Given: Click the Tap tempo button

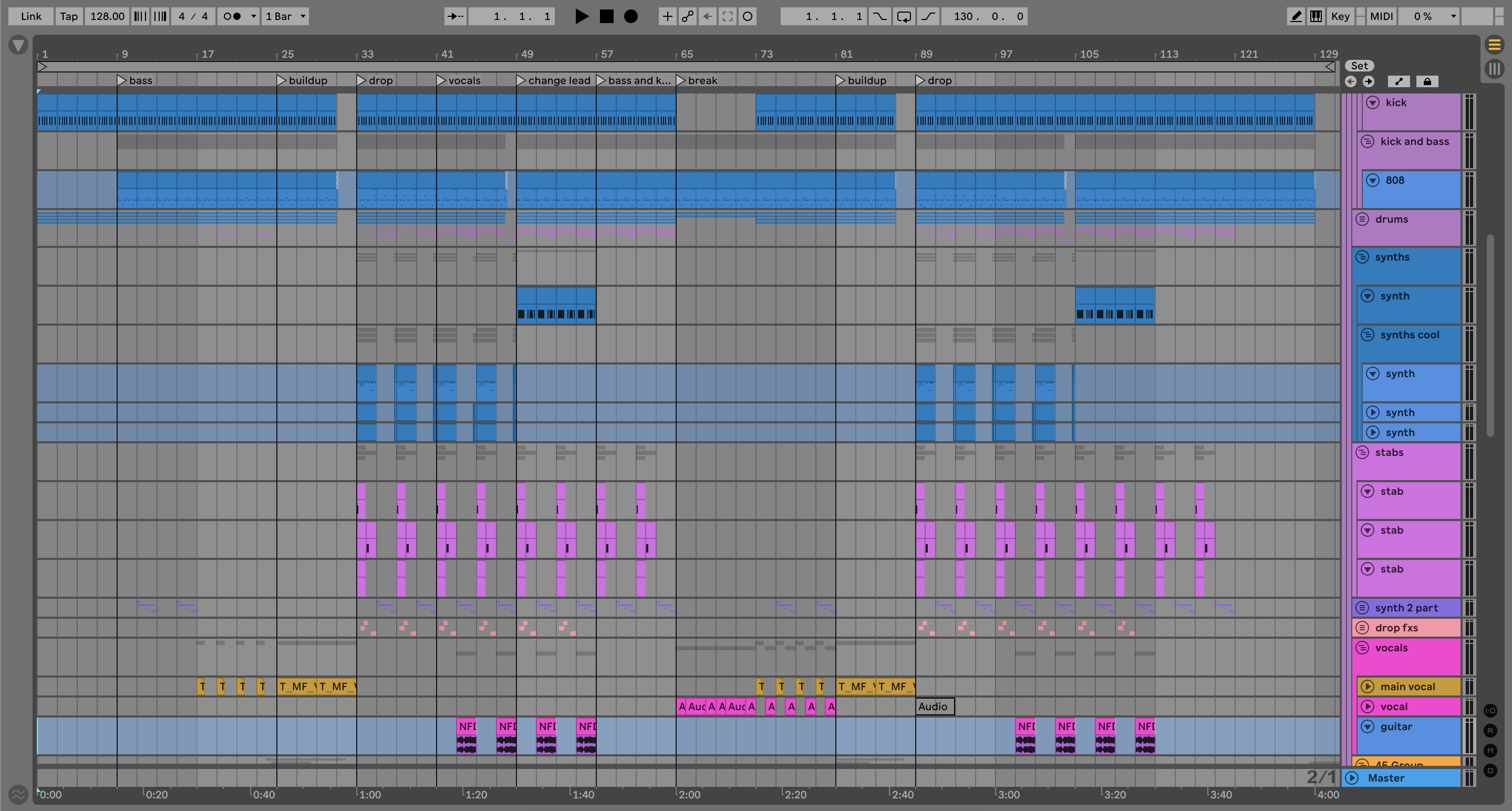Looking at the screenshot, I should pos(69,16).
